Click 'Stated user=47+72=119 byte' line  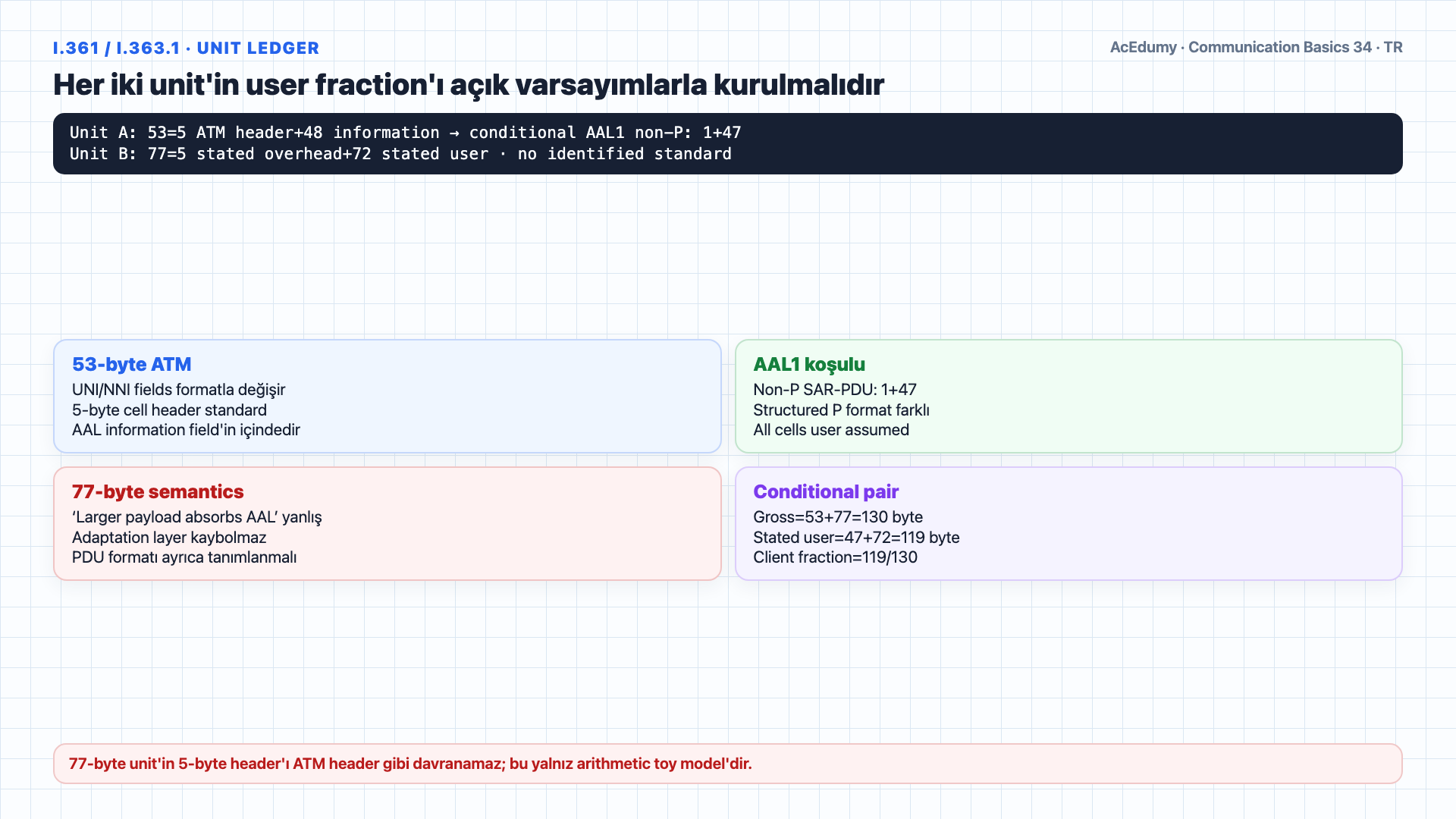pos(856,538)
